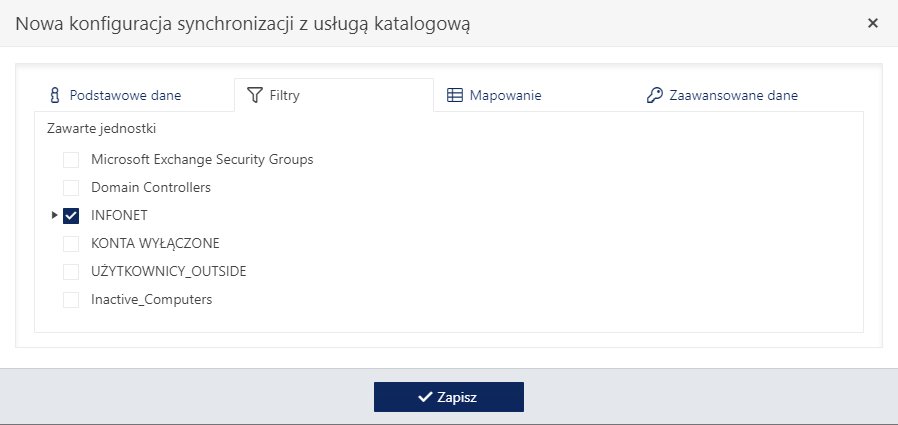Click the person icon beside Podstawowe dane
Screen dimensions: 898x425
pos(55,95)
